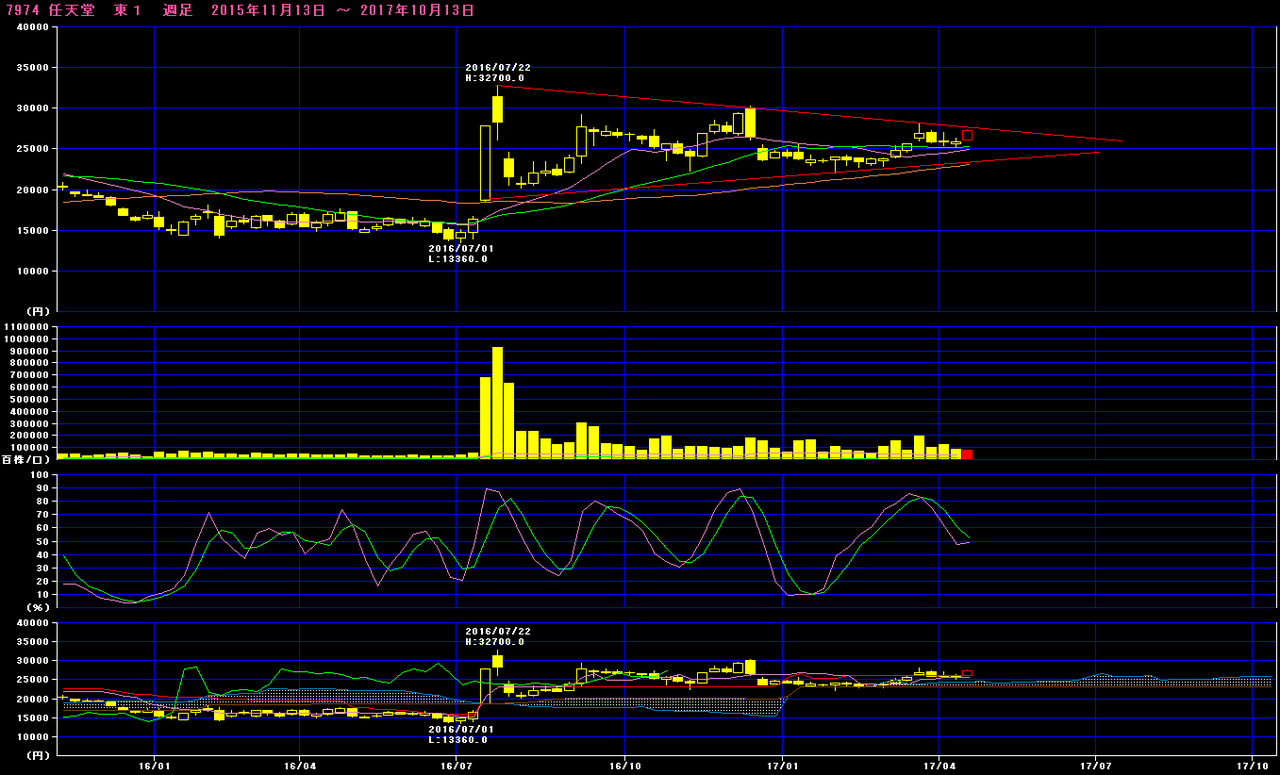
Task: Click the '16/07' date axis label
Action: click(x=456, y=765)
